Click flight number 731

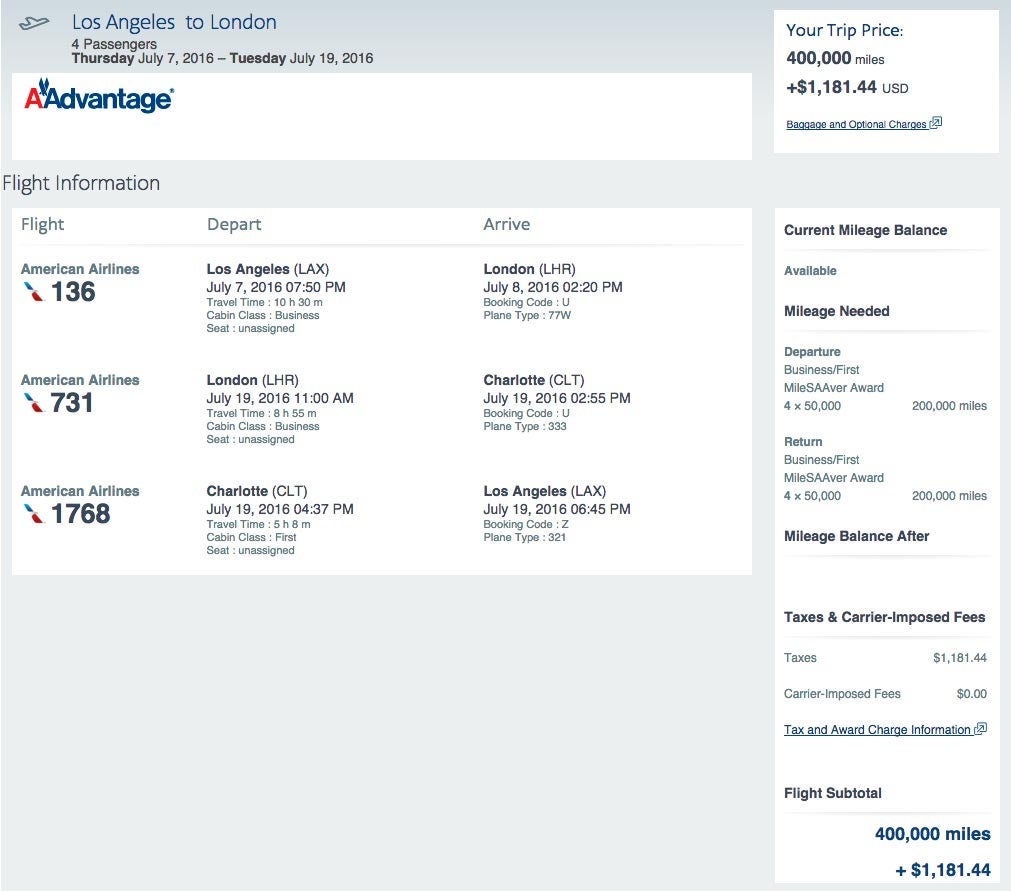tap(72, 403)
